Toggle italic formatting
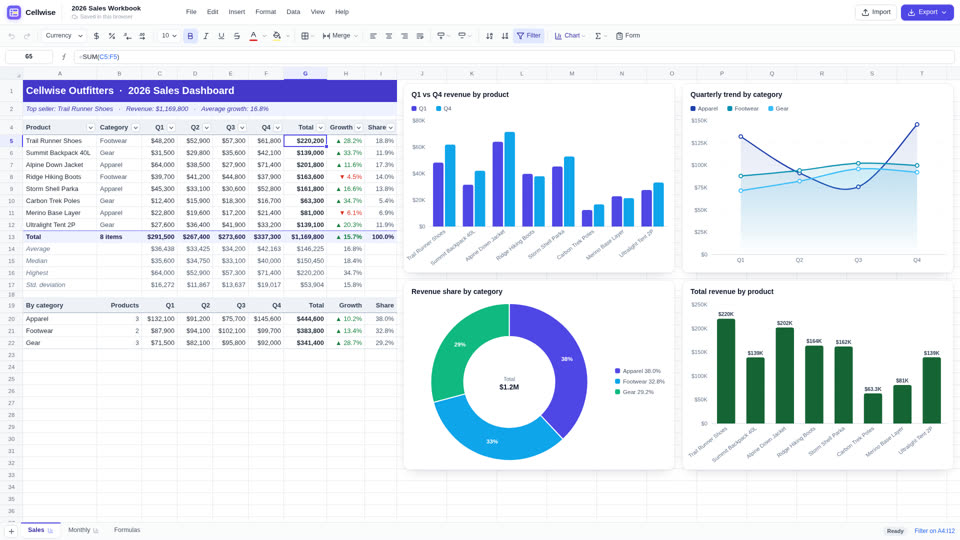Screen dimensions: 960x540 (x=206, y=36)
